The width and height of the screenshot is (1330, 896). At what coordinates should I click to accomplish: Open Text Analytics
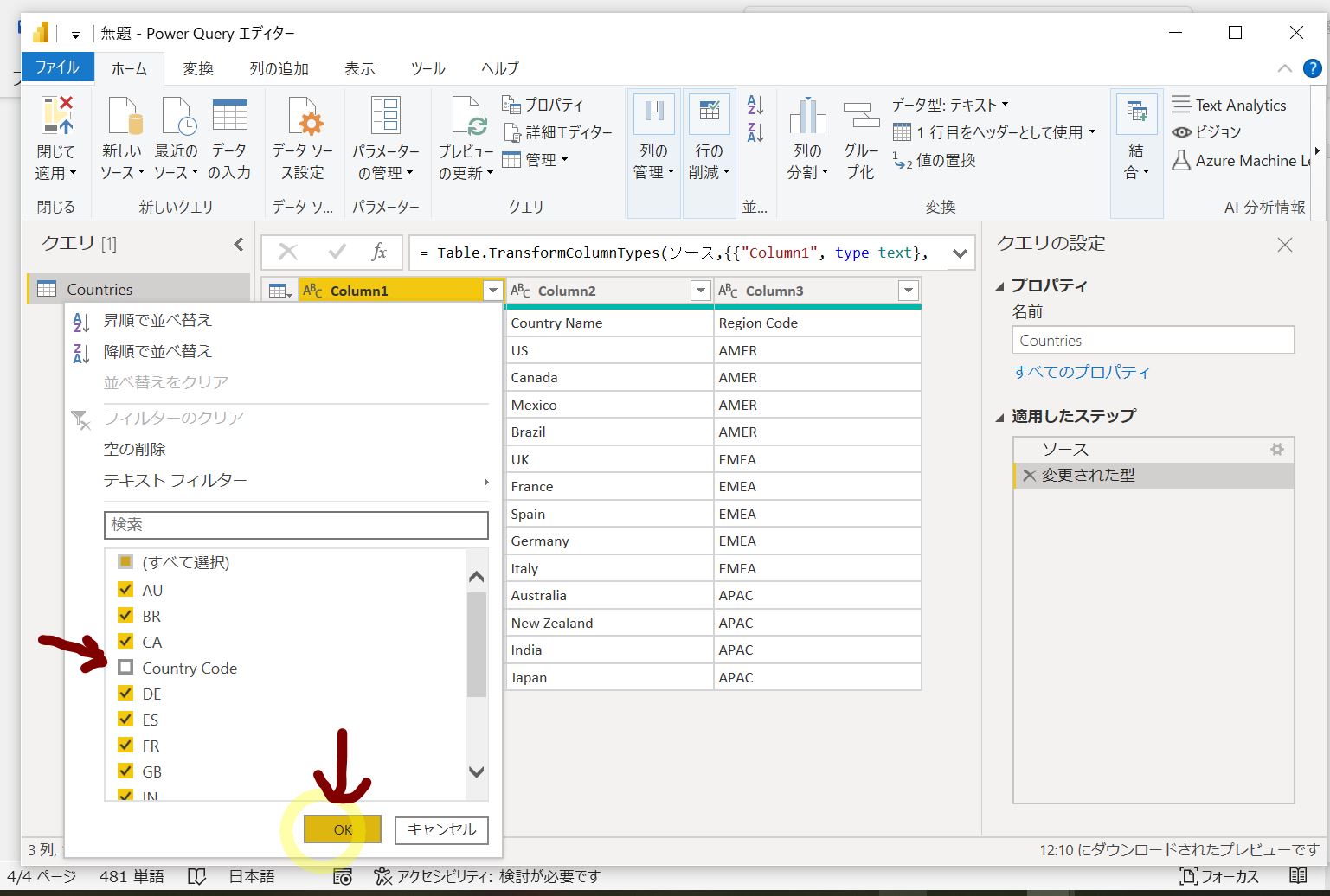click(x=1230, y=106)
